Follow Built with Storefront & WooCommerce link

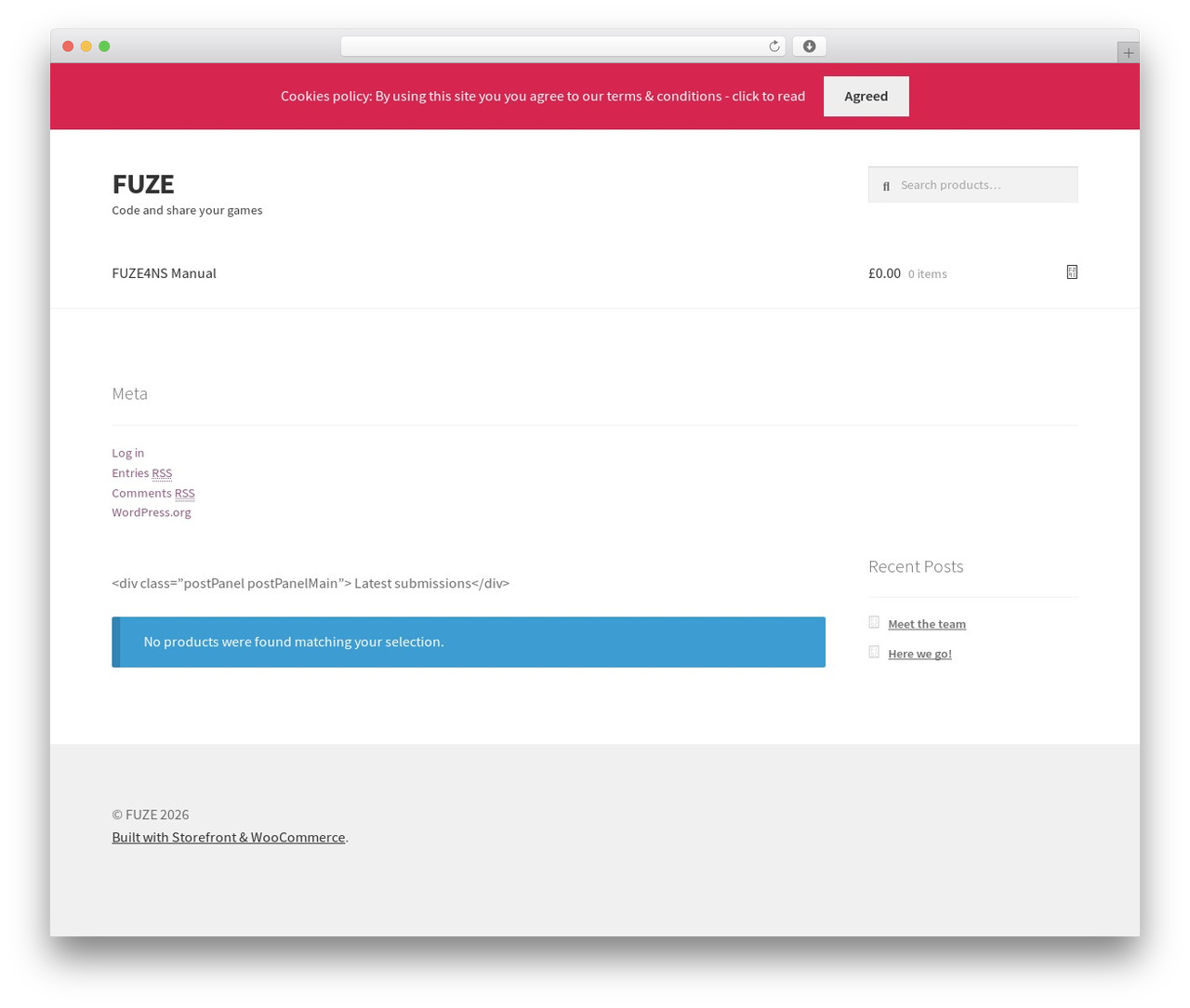pos(229,837)
